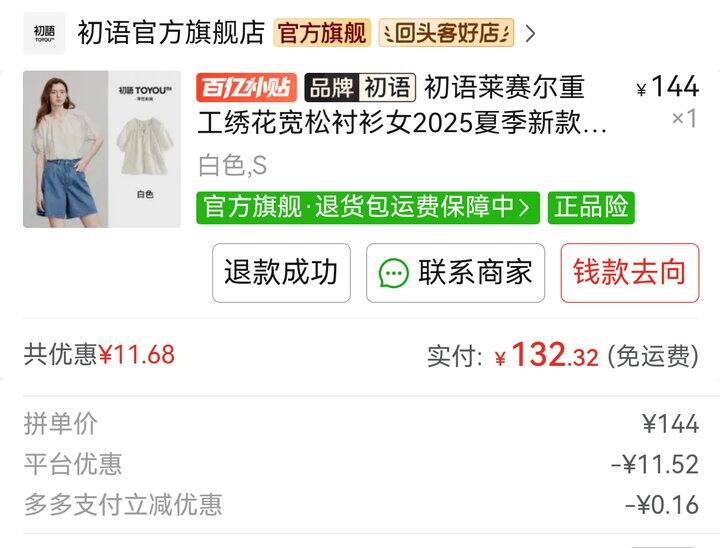Open the 初语 TOYOU store logo
The width and height of the screenshot is (720, 548).
(x=44, y=33)
